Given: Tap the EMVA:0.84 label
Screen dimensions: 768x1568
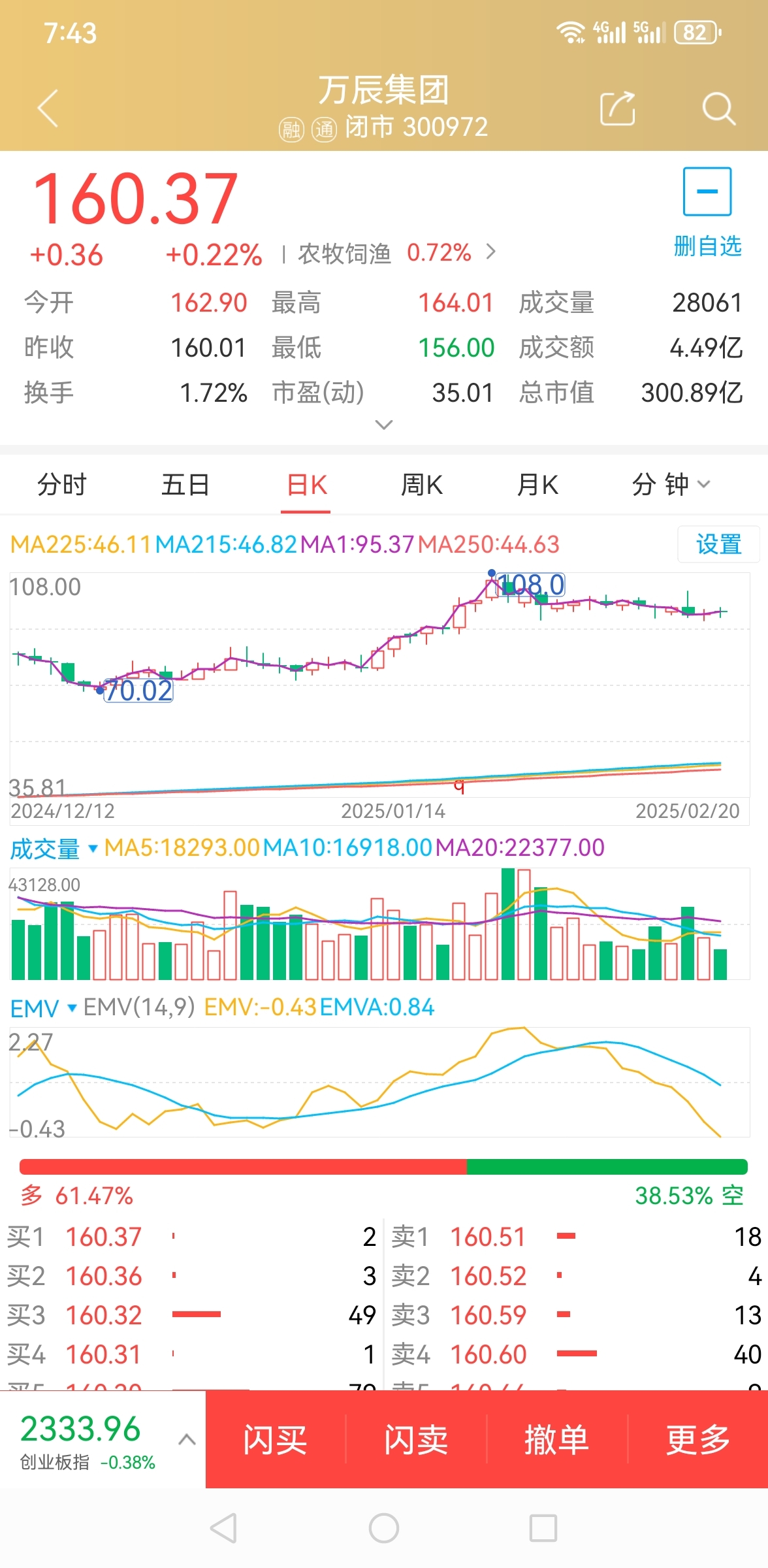Looking at the screenshot, I should tap(377, 1007).
